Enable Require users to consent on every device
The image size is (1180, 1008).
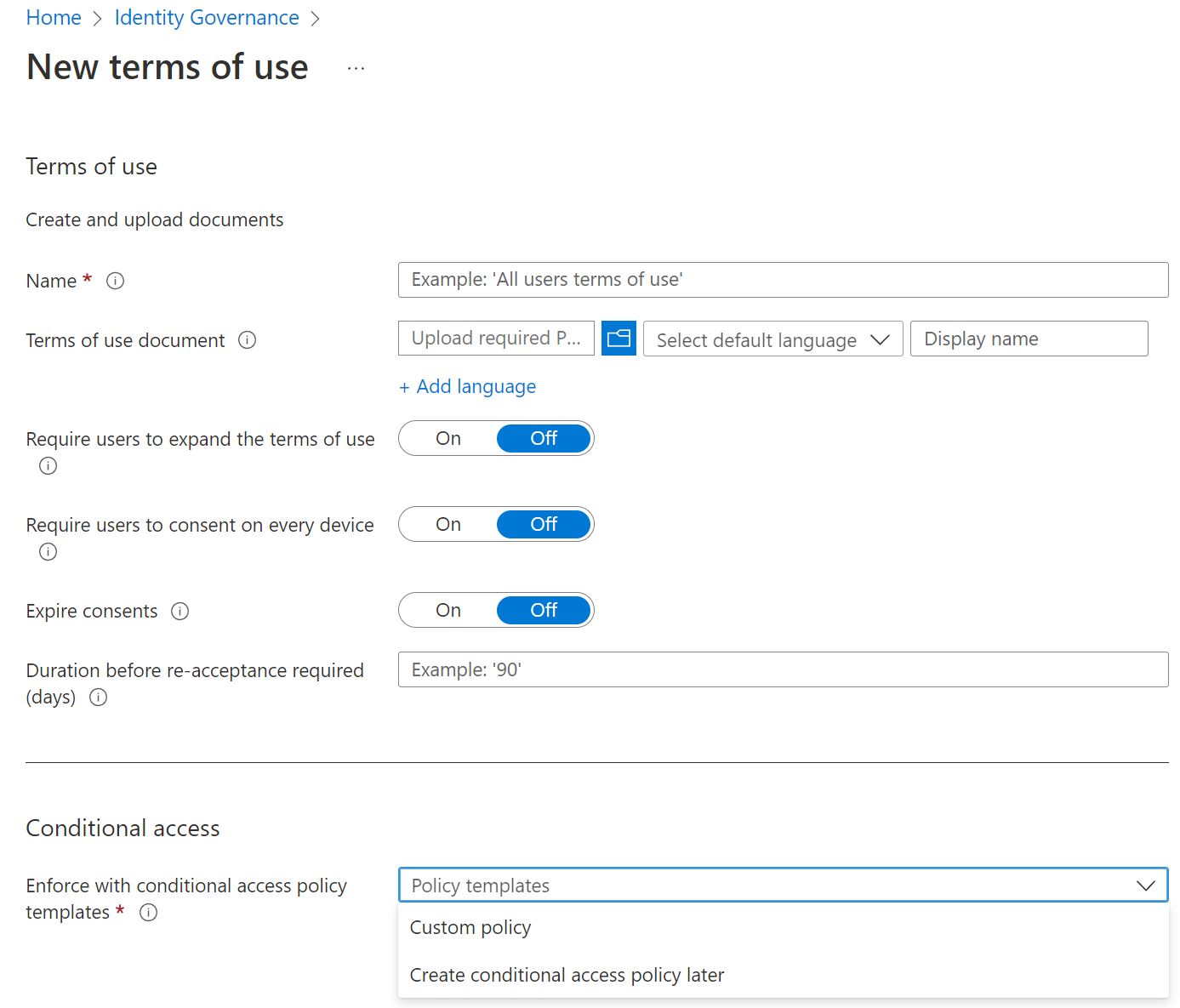click(447, 524)
